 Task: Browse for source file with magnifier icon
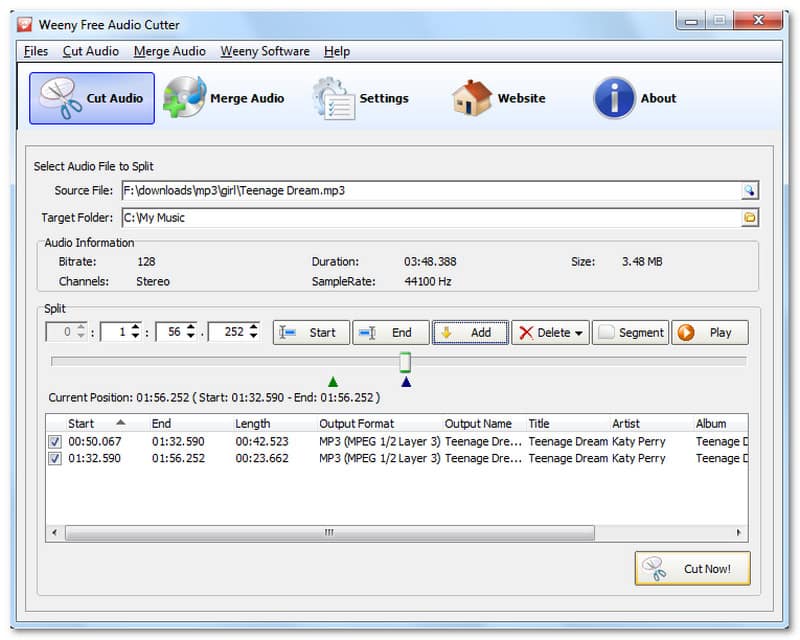[x=749, y=190]
